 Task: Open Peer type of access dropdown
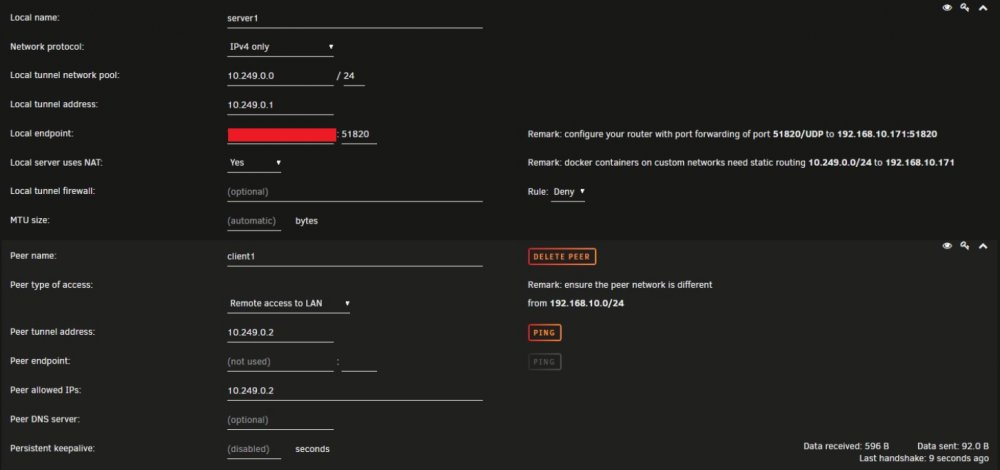[x=288, y=304]
